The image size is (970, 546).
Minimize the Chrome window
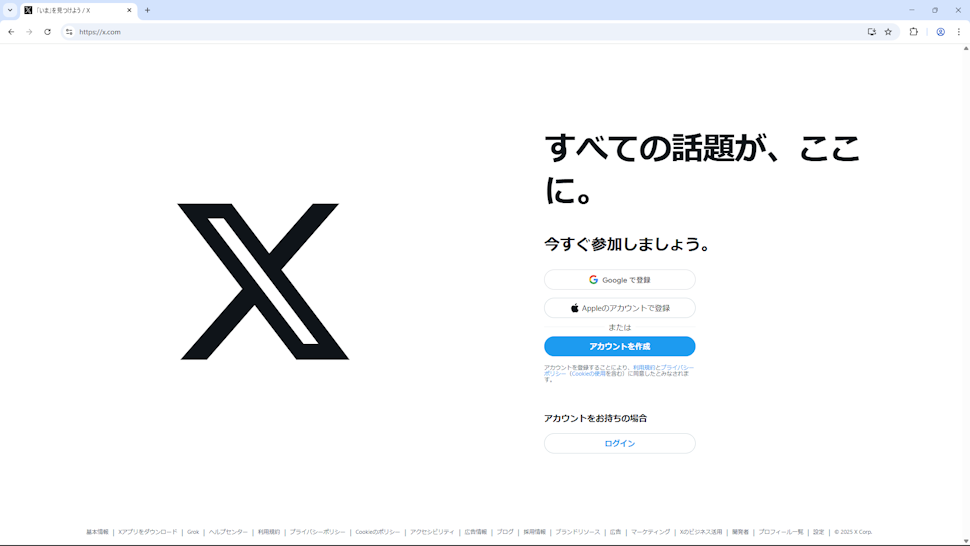[x=912, y=10]
